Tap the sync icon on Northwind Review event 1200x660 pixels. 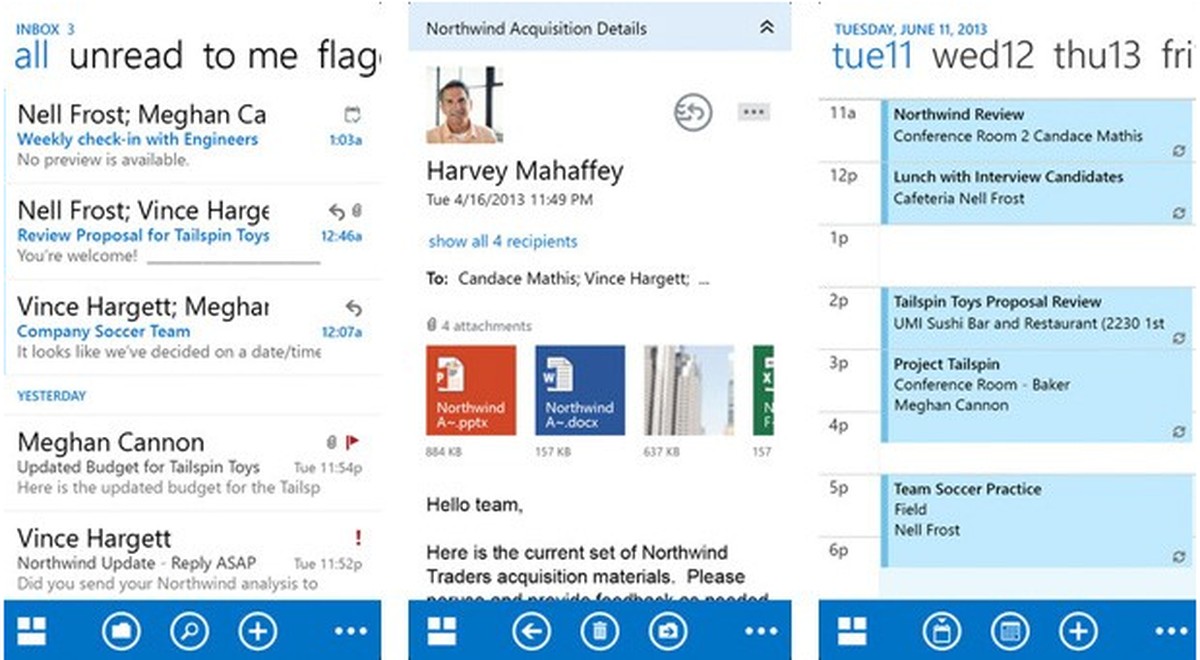coord(1177,151)
